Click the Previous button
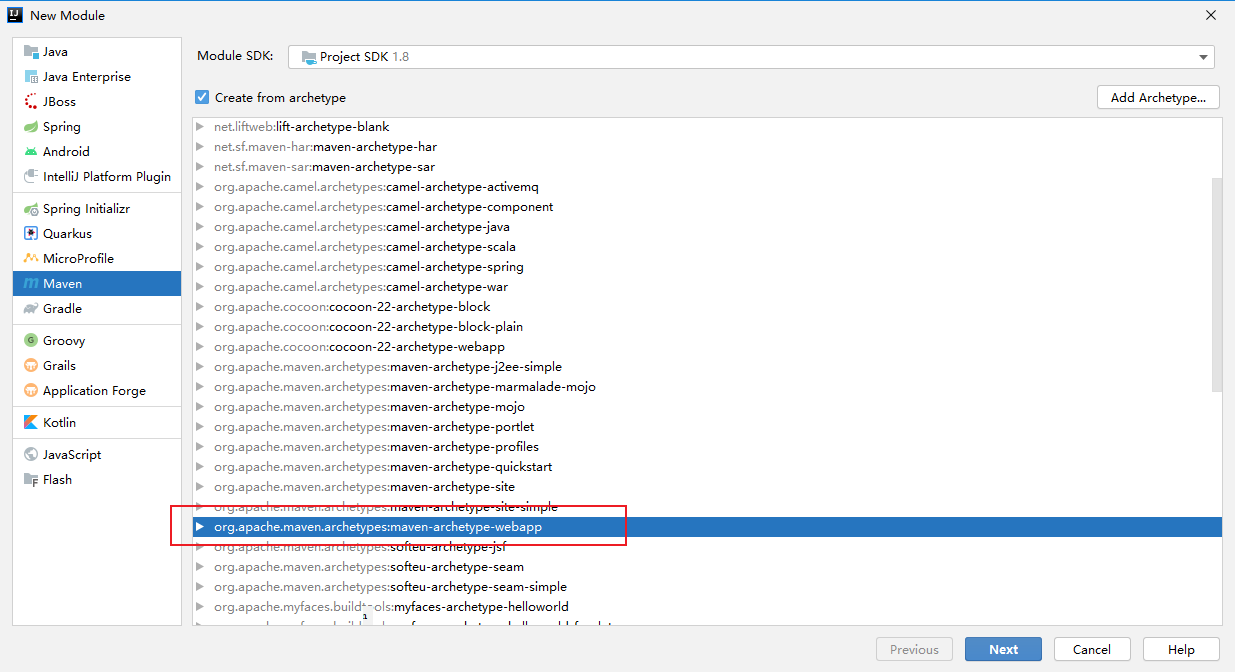Image resolution: width=1235 pixels, height=672 pixels. [x=914, y=649]
